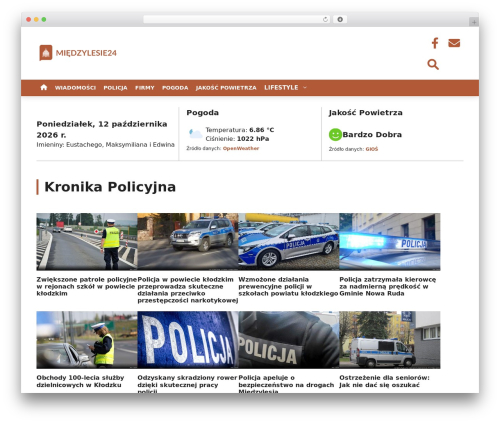Click the pressure reading 1022 hPa
This screenshot has height=423, width=500.
pos(253,139)
